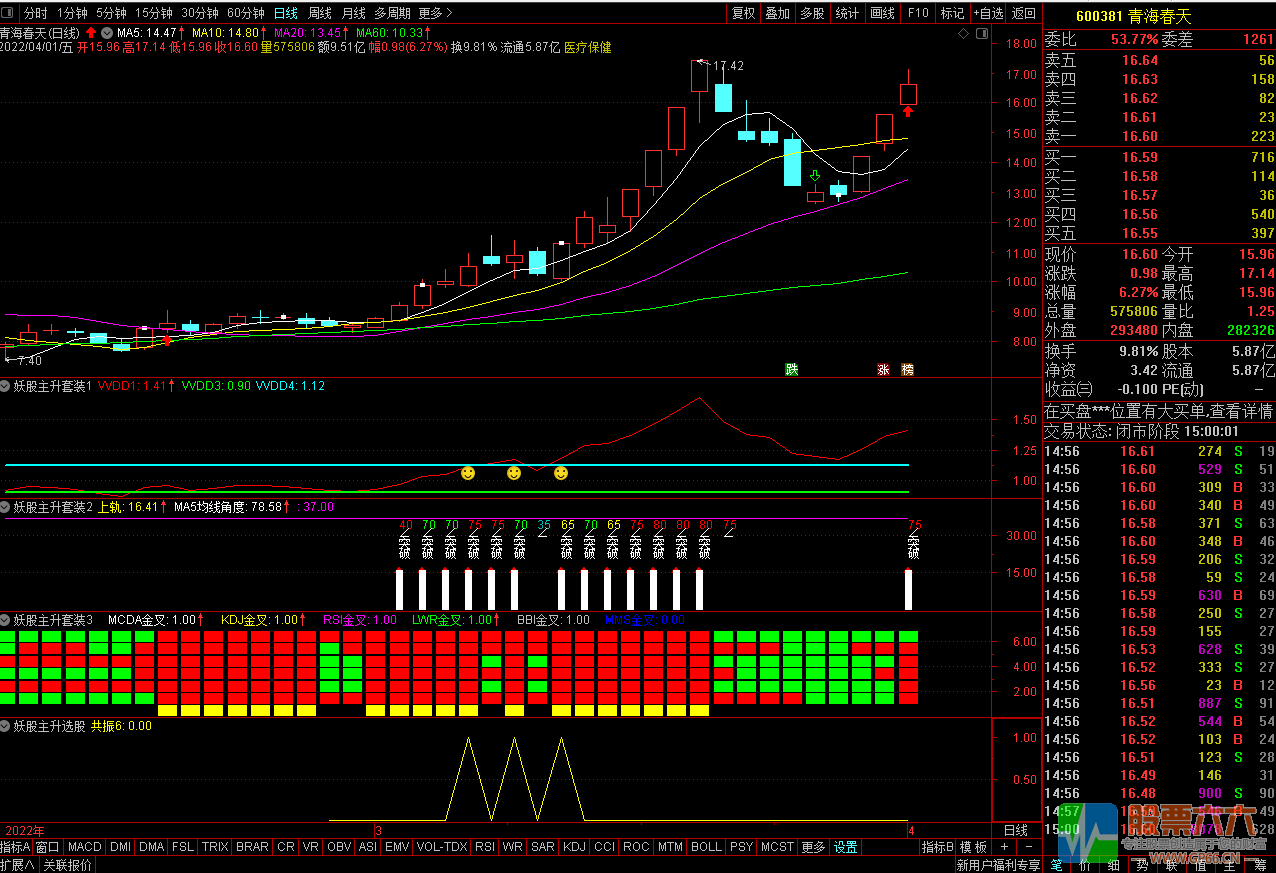
Task: Click the 600381 青海春天 stock title
Action: pyautogui.click(x=1133, y=17)
